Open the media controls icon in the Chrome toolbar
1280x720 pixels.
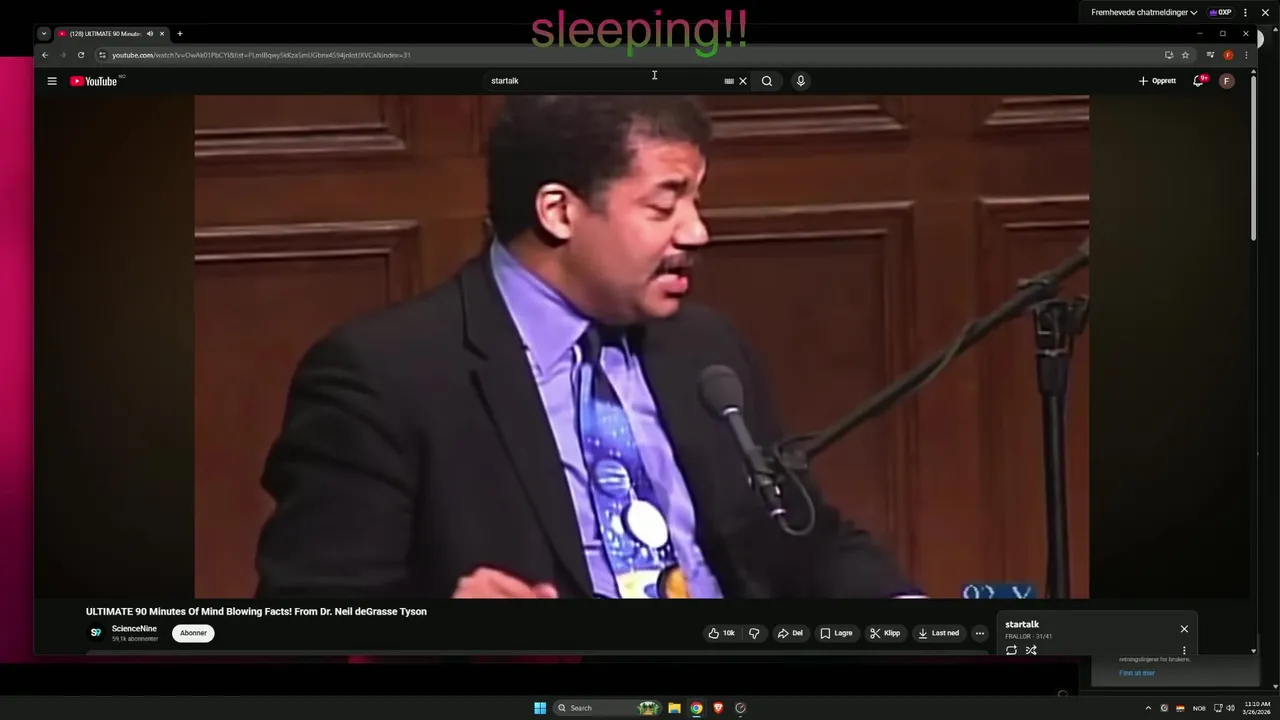pyautogui.click(x=1210, y=55)
